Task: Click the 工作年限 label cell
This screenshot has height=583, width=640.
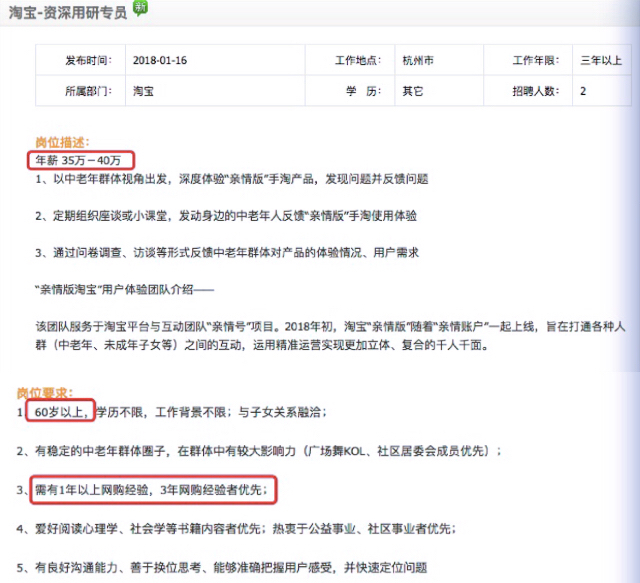Action: [528, 60]
